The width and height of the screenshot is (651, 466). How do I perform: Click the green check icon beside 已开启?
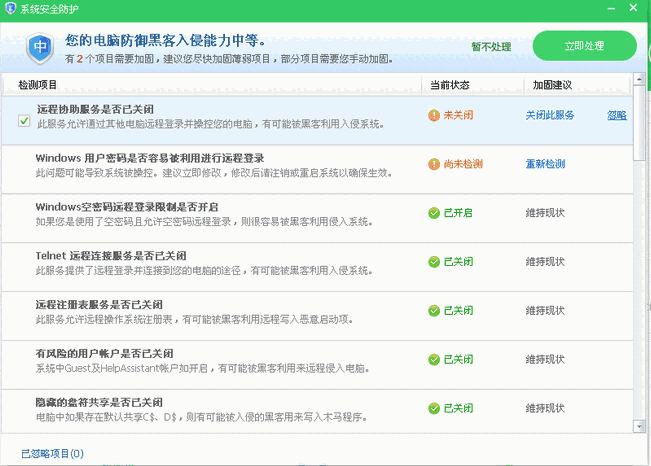point(434,213)
